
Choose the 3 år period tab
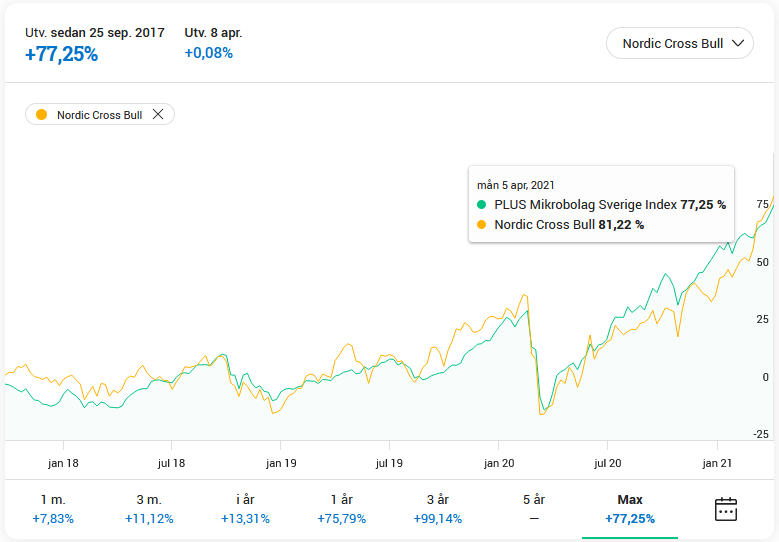tap(437, 509)
